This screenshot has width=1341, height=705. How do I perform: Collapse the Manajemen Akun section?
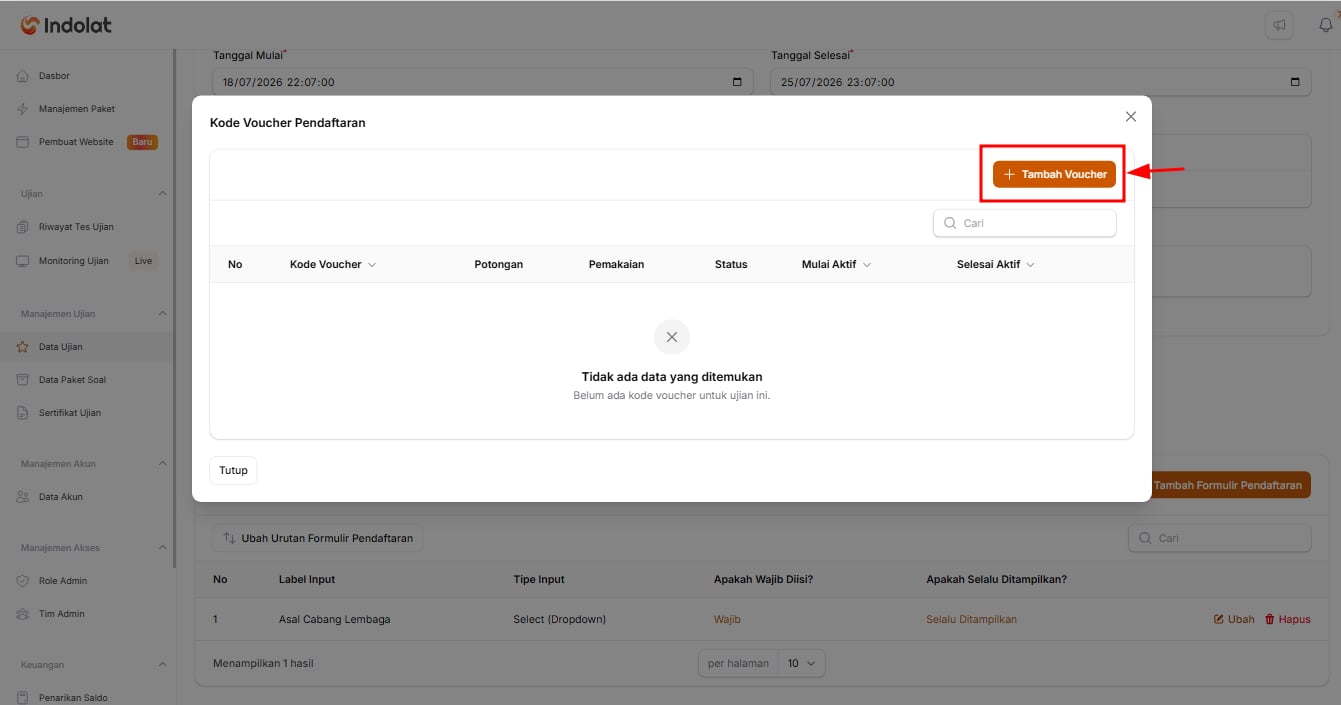[163, 464]
